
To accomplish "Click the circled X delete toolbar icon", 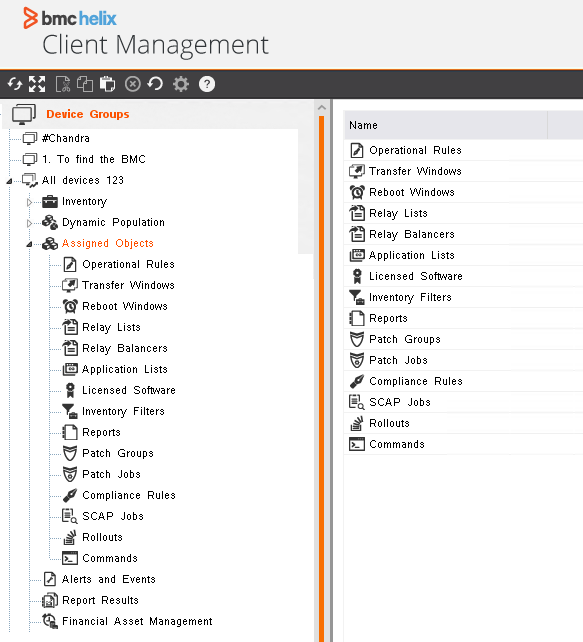I will point(133,84).
